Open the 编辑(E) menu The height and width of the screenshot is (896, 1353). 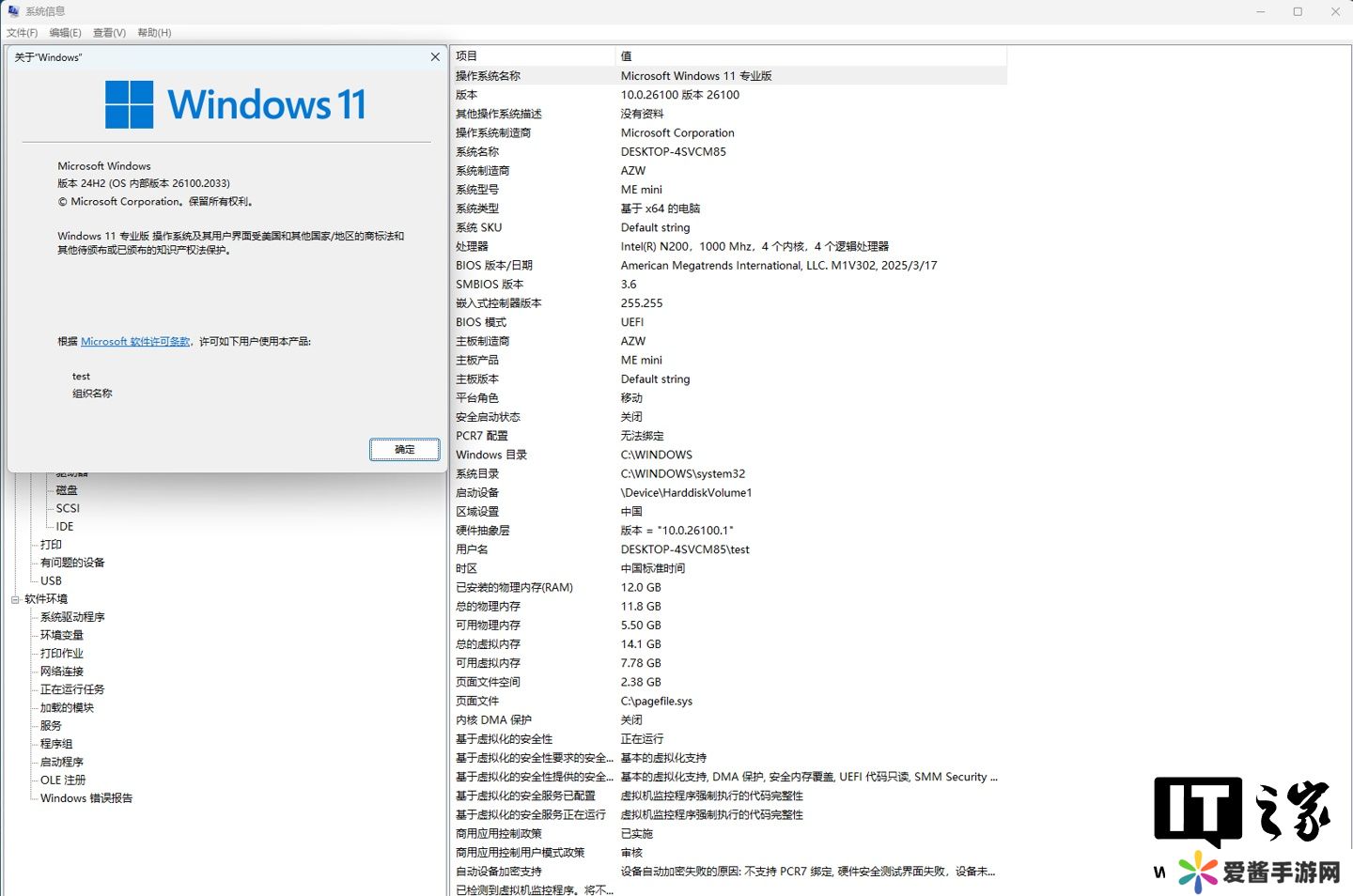pyautogui.click(x=66, y=33)
